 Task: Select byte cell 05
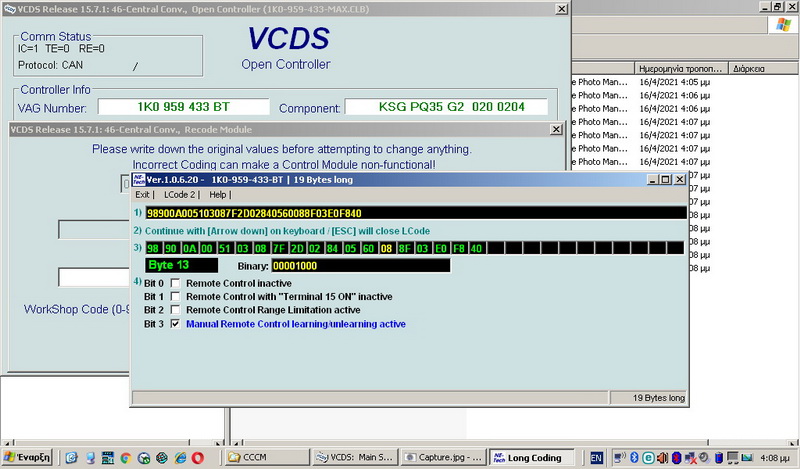pos(351,248)
